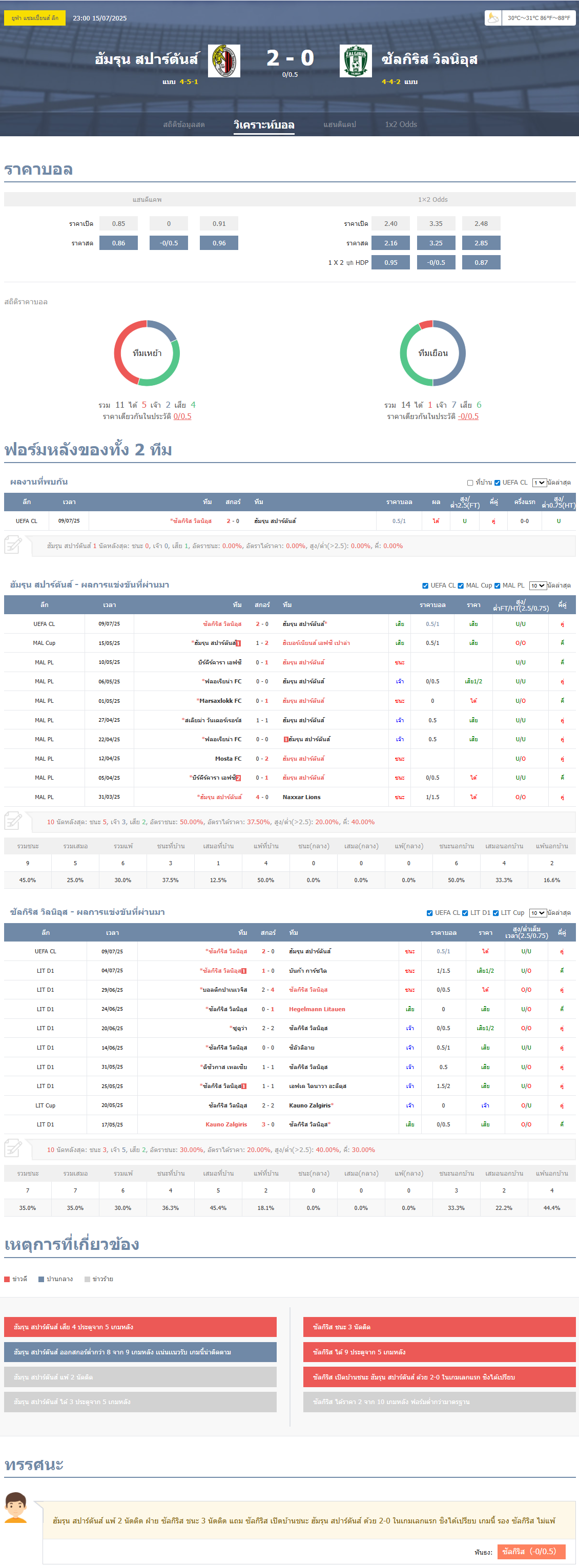Open news bar 'ฮัมรุน สปาร์ตันส์ แพ้ 2 นัดติด'
579x1568 pixels.
pos(140,1377)
